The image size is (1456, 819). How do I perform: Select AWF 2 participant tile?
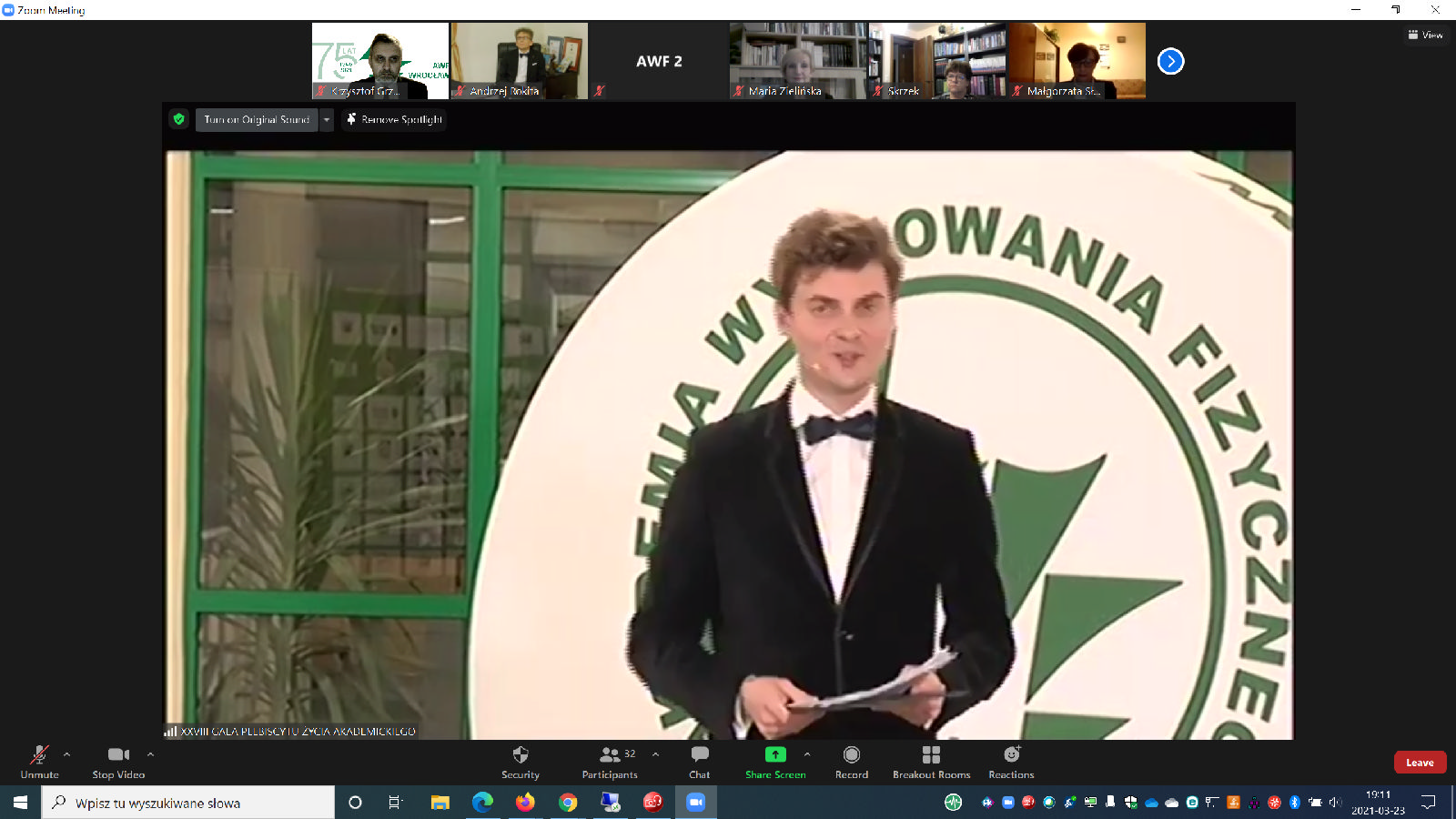coord(659,61)
